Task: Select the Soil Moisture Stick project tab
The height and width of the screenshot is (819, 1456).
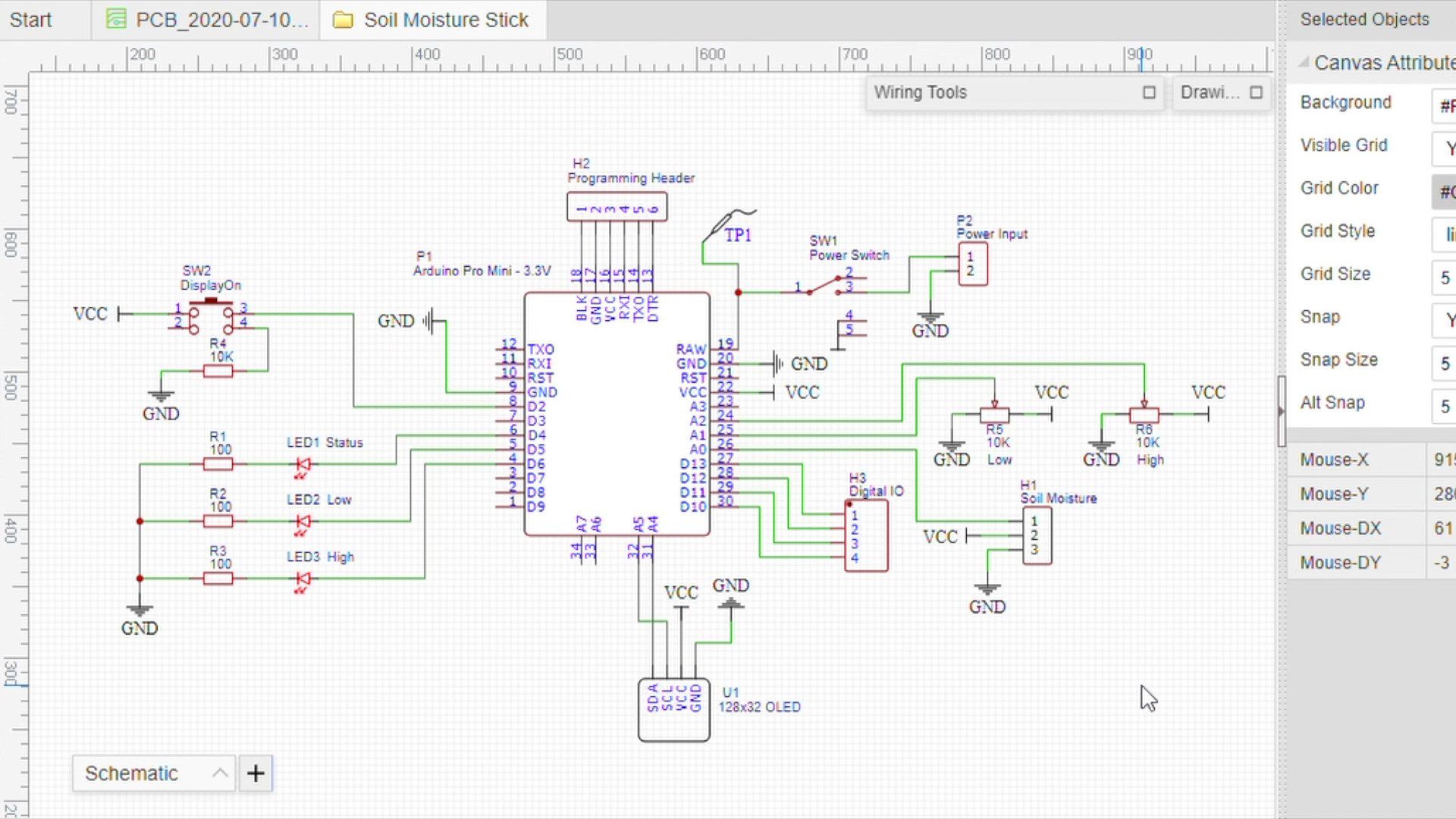Action: coord(444,19)
